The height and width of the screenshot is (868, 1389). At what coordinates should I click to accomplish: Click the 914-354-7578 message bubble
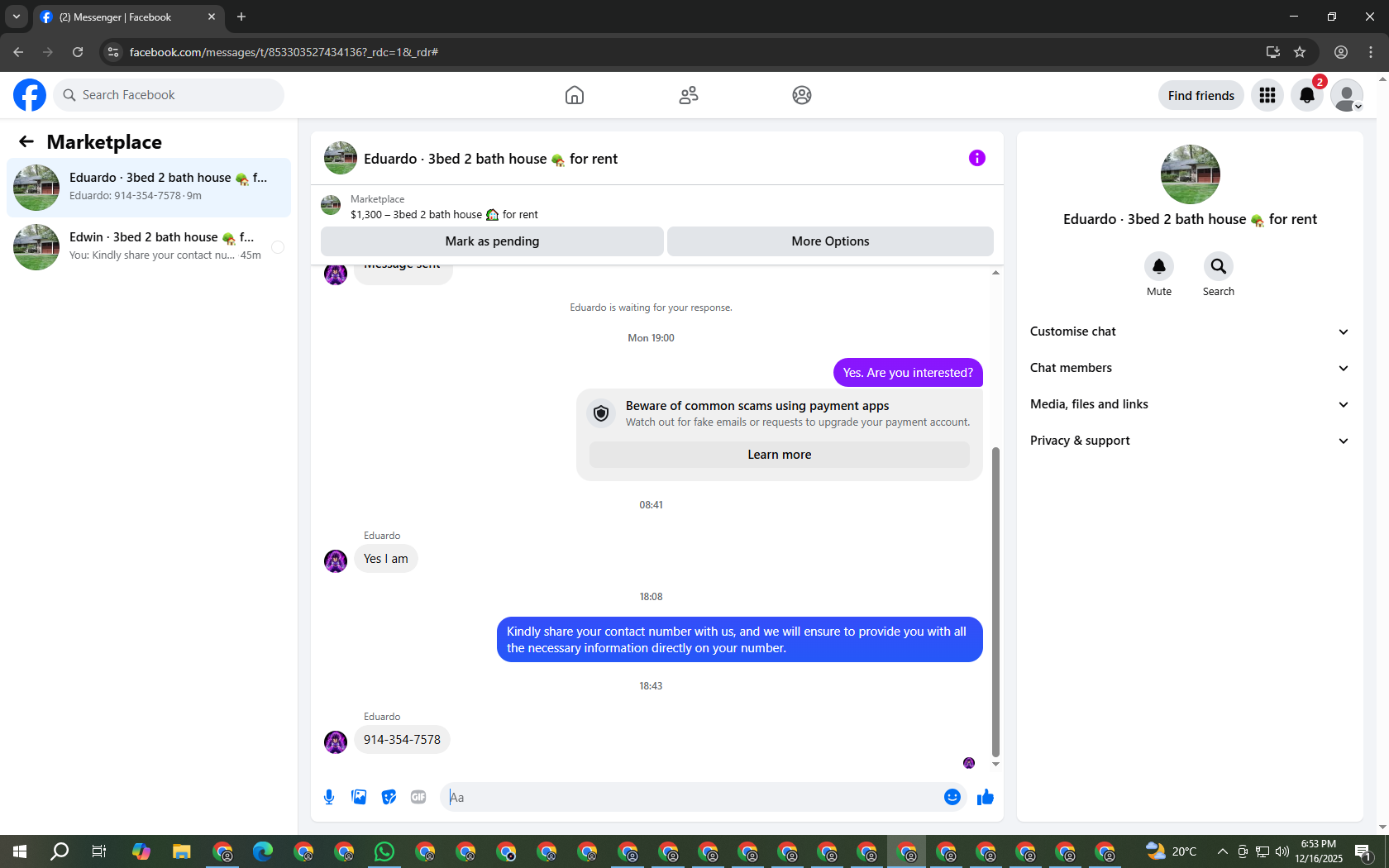point(402,740)
